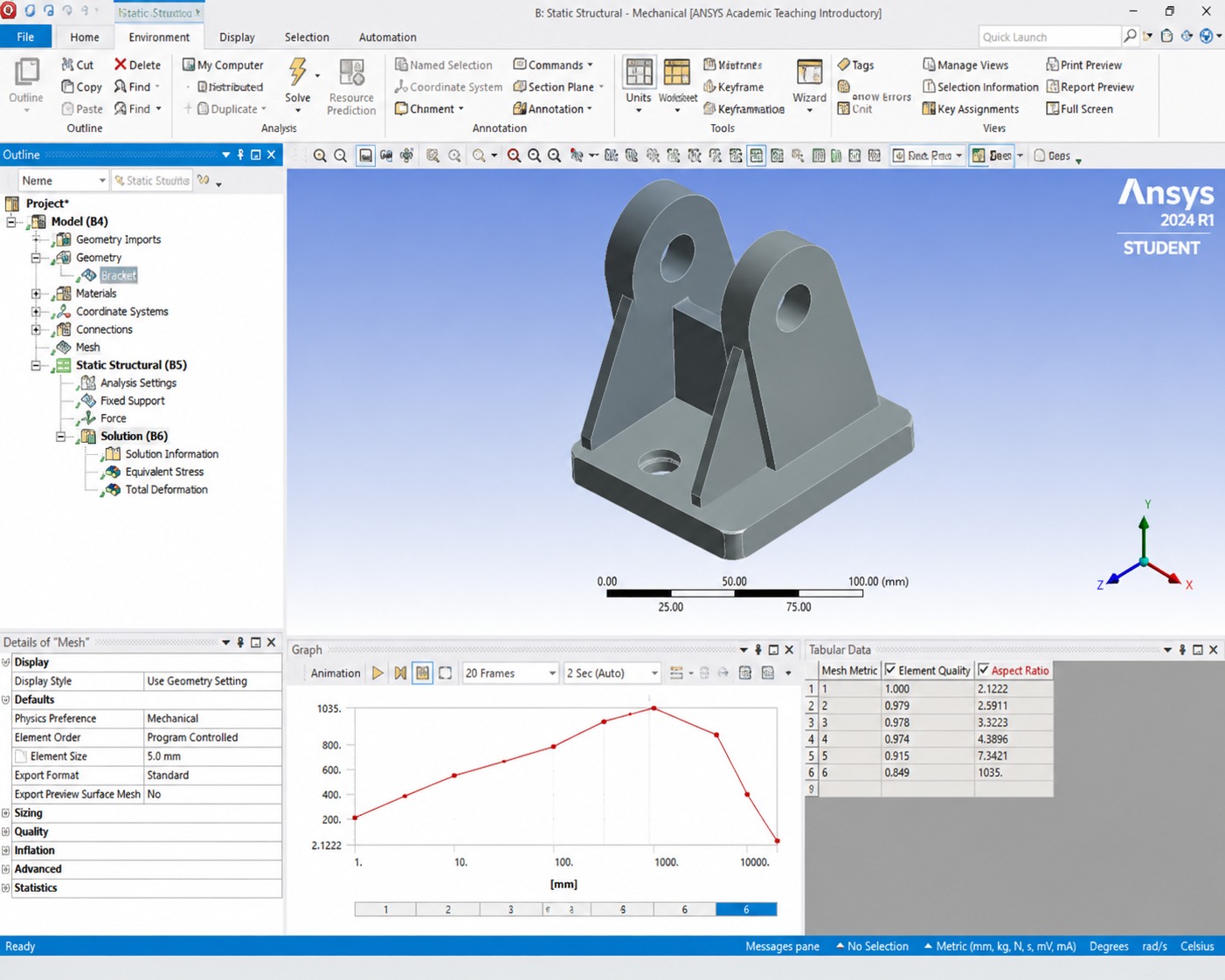Click Messages pane in status bar
The image size is (1225, 980).
(782, 946)
